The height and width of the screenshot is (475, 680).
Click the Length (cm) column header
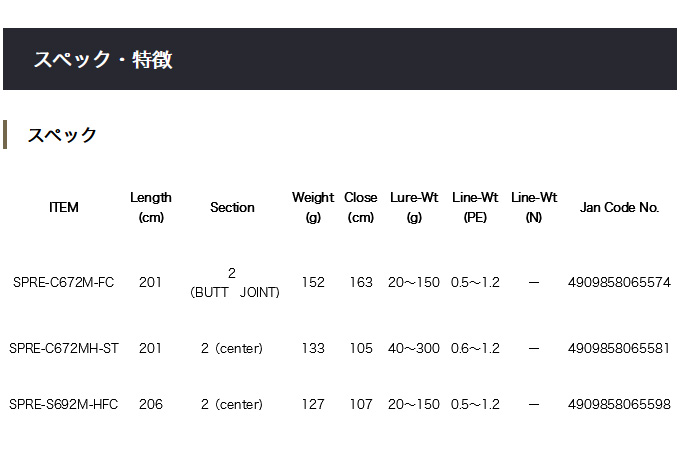click(151, 207)
